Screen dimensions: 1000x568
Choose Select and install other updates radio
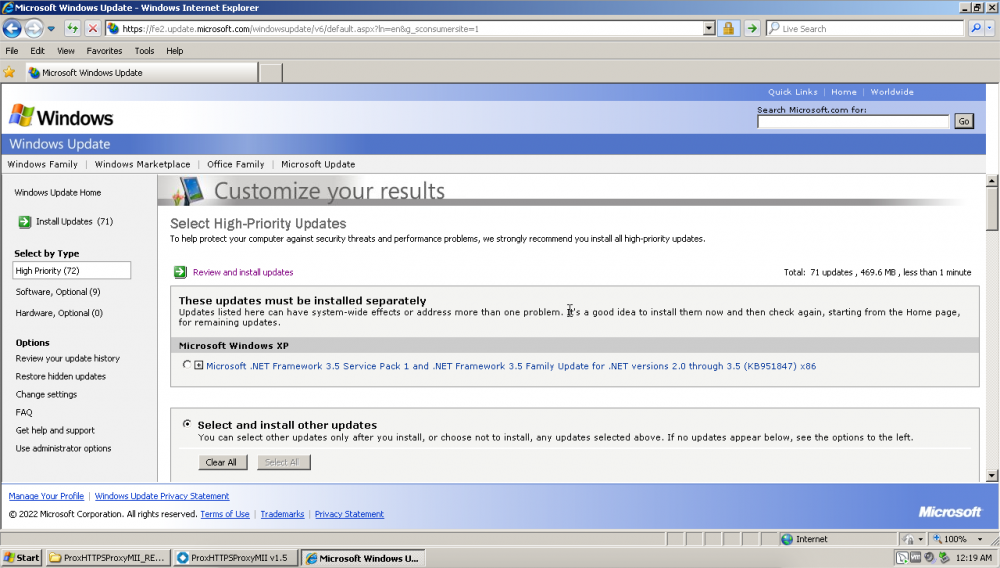(x=187, y=423)
